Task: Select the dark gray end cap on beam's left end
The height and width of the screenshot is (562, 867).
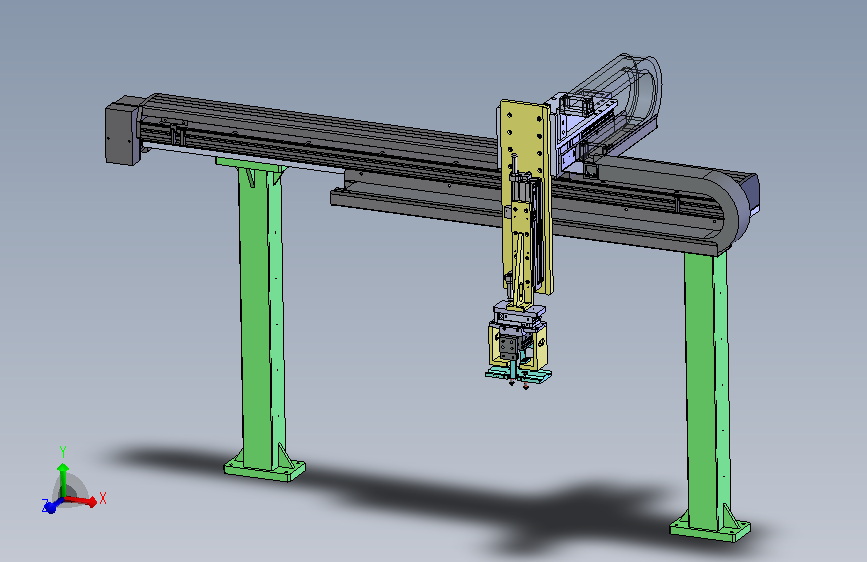Action: [x=122, y=132]
